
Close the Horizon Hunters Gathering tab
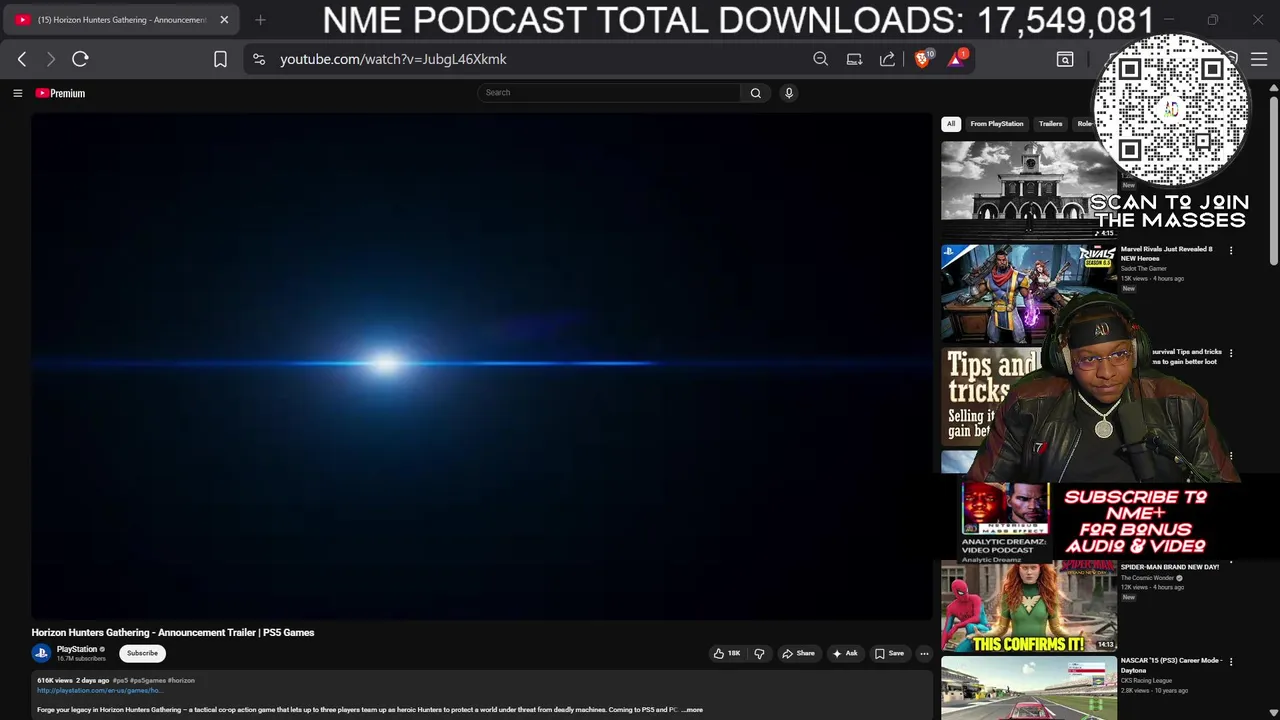(224, 19)
